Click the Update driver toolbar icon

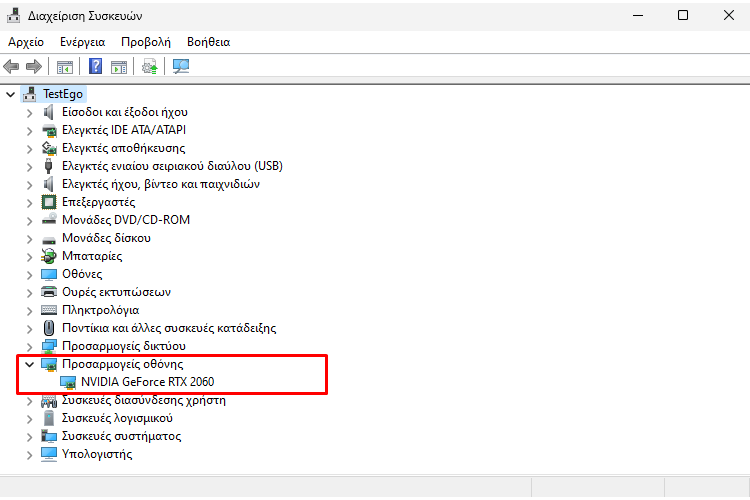click(150, 67)
